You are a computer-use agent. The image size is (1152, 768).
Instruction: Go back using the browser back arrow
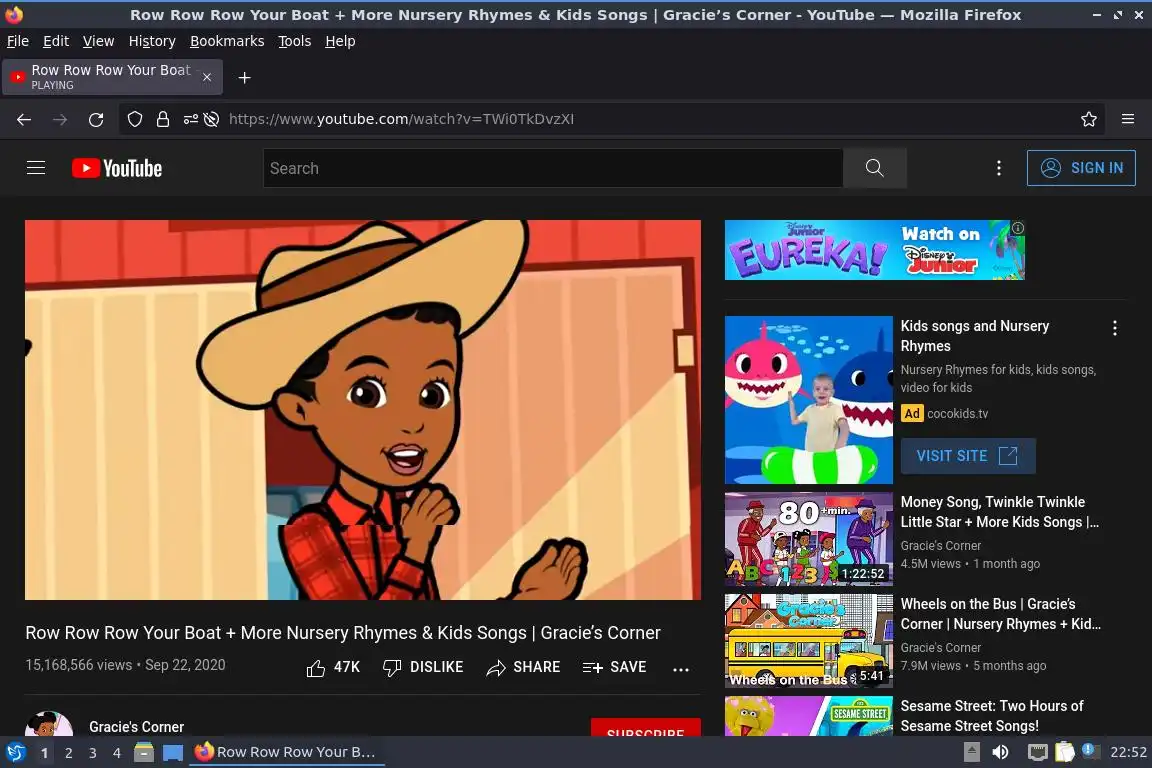tap(24, 119)
